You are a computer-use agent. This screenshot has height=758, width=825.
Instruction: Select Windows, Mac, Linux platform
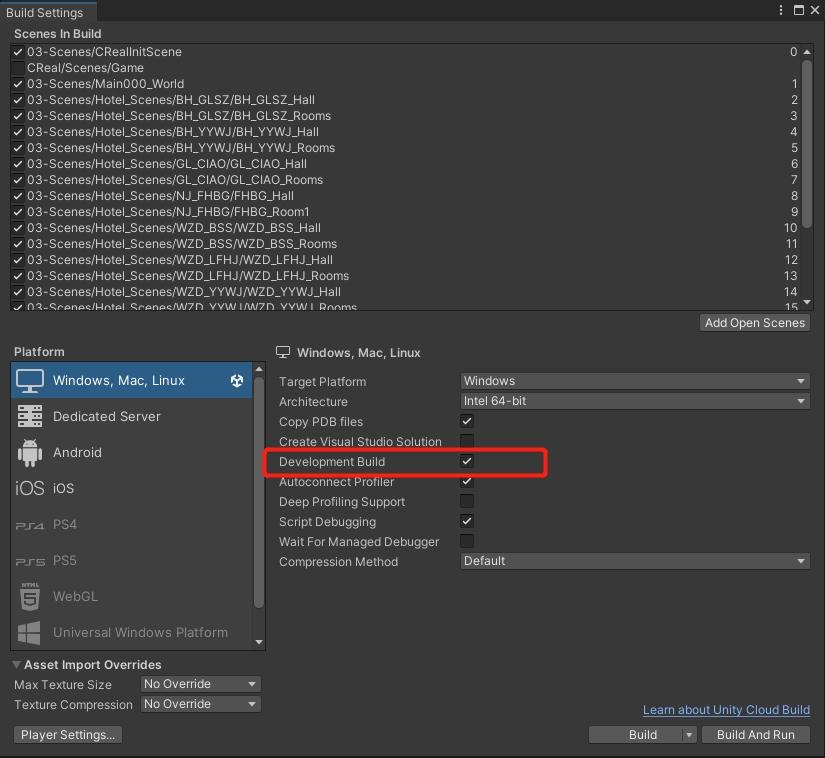click(x=132, y=381)
